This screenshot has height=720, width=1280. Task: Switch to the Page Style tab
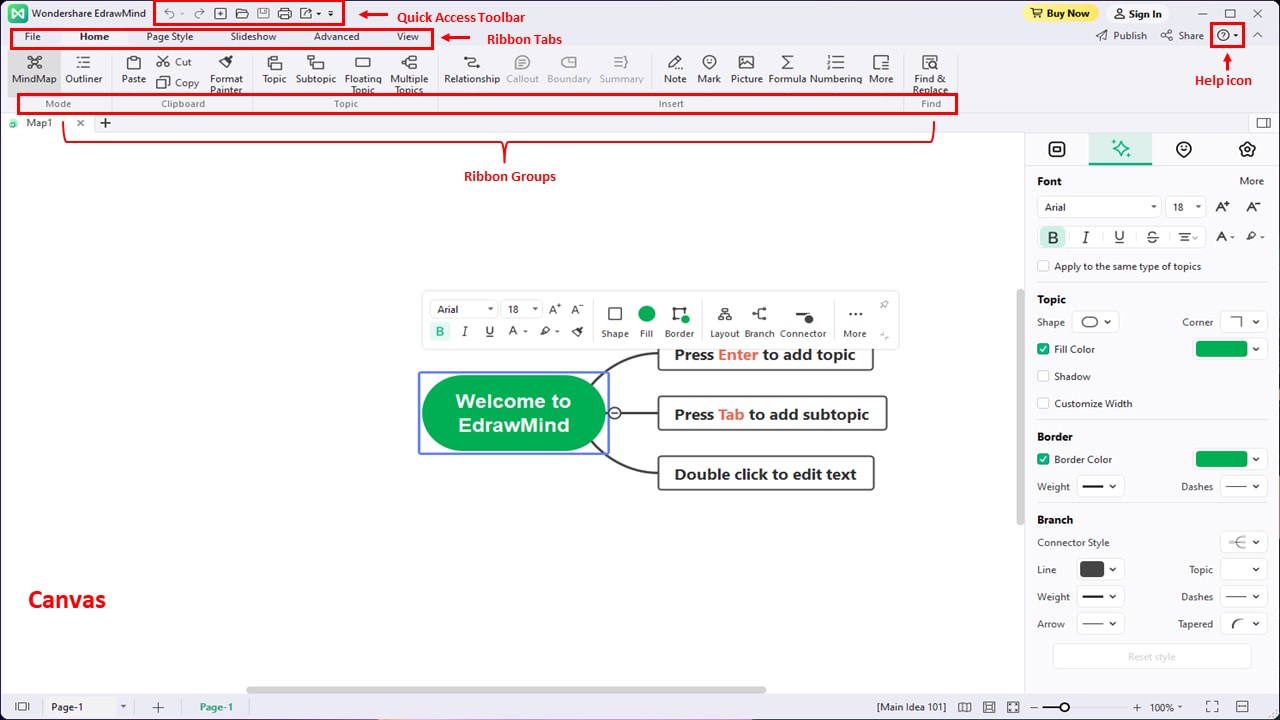pyautogui.click(x=170, y=37)
